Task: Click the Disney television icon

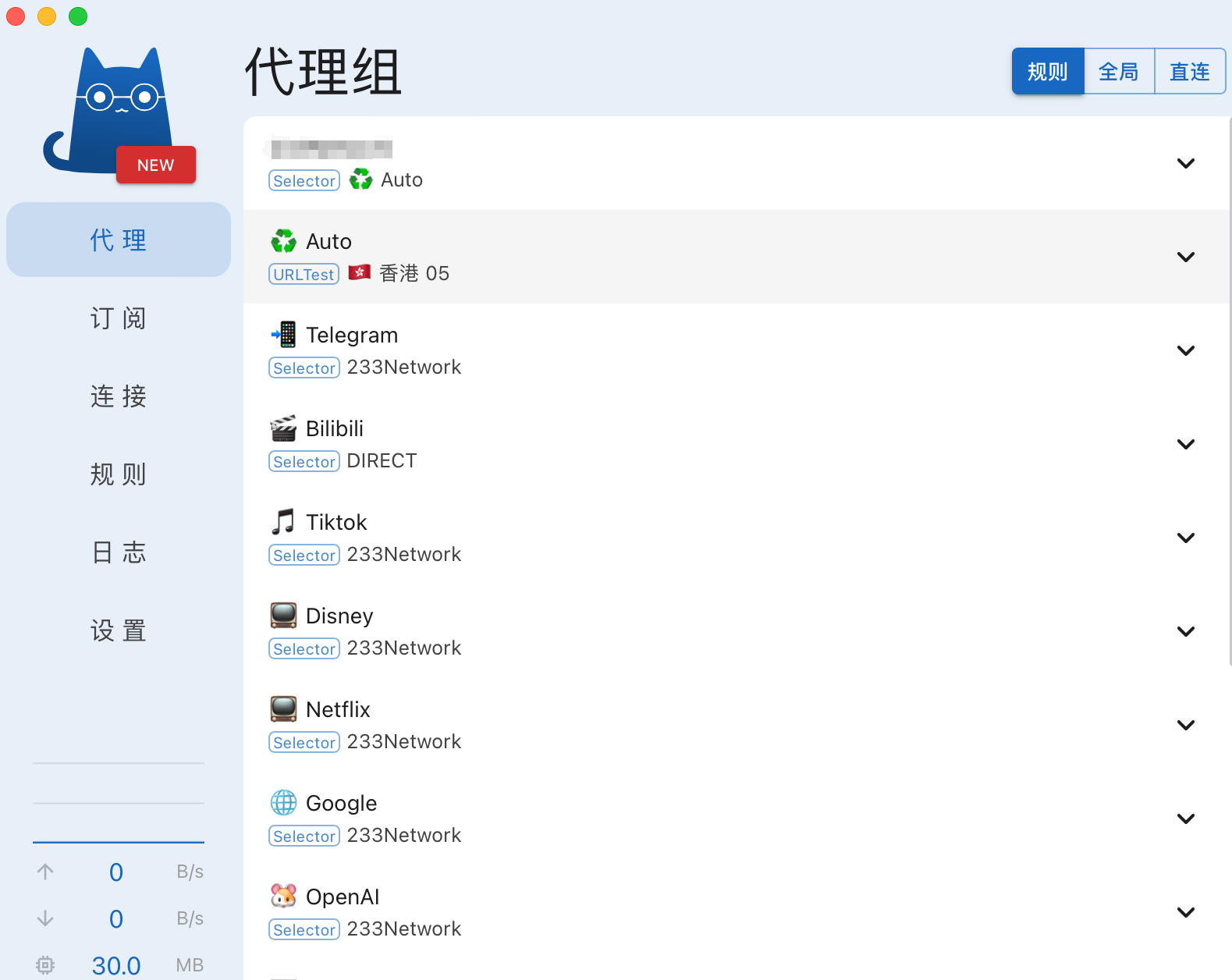Action: tap(283, 616)
